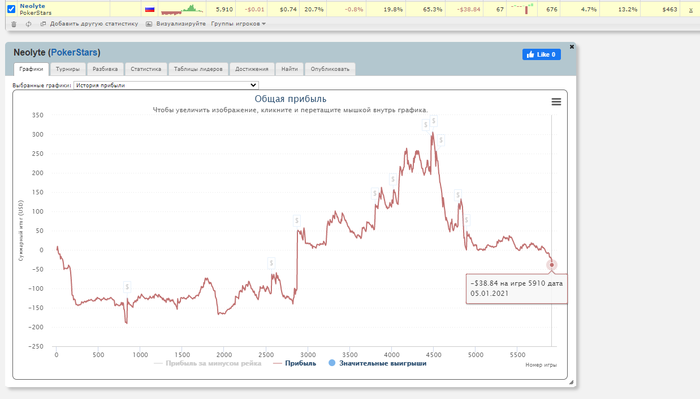The width and height of the screenshot is (700, 399).
Task: Click the $ win marker near game 4000
Action: tap(393, 179)
